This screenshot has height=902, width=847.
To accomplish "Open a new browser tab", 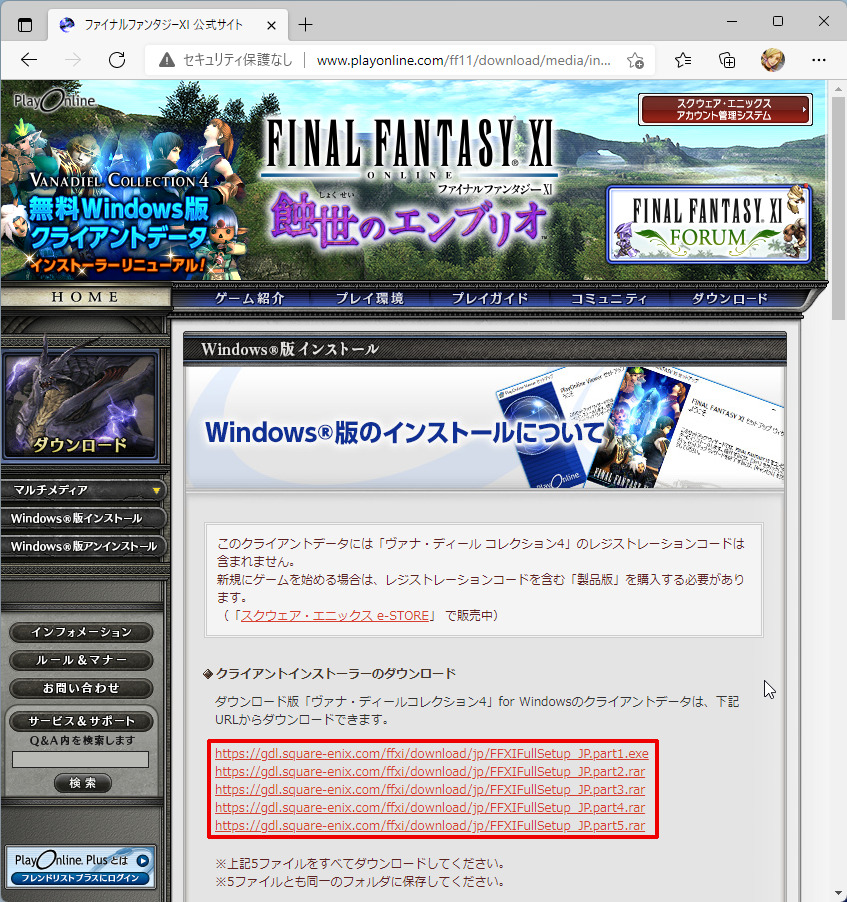I will pos(306,25).
